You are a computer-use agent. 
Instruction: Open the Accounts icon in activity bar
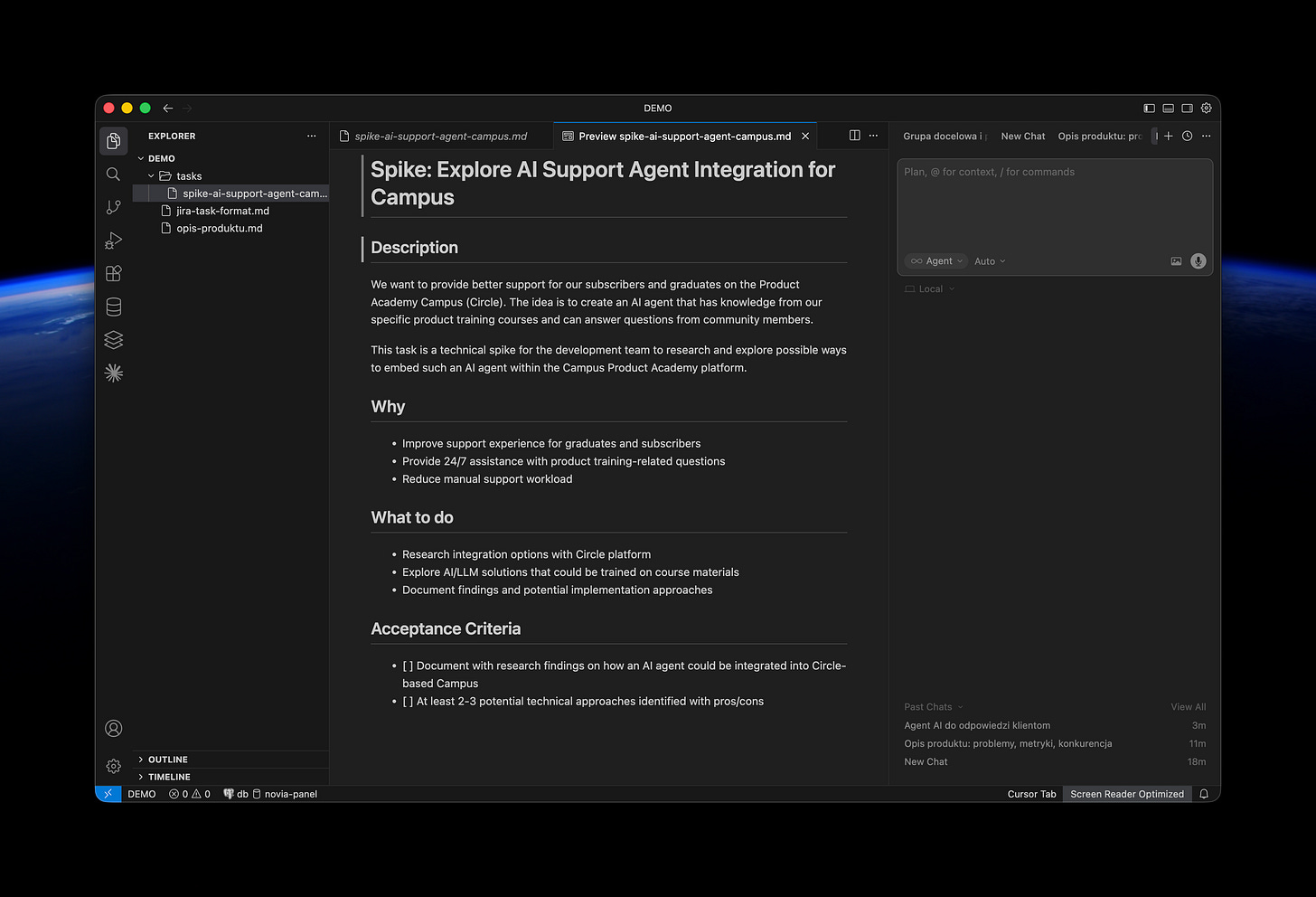(x=114, y=728)
